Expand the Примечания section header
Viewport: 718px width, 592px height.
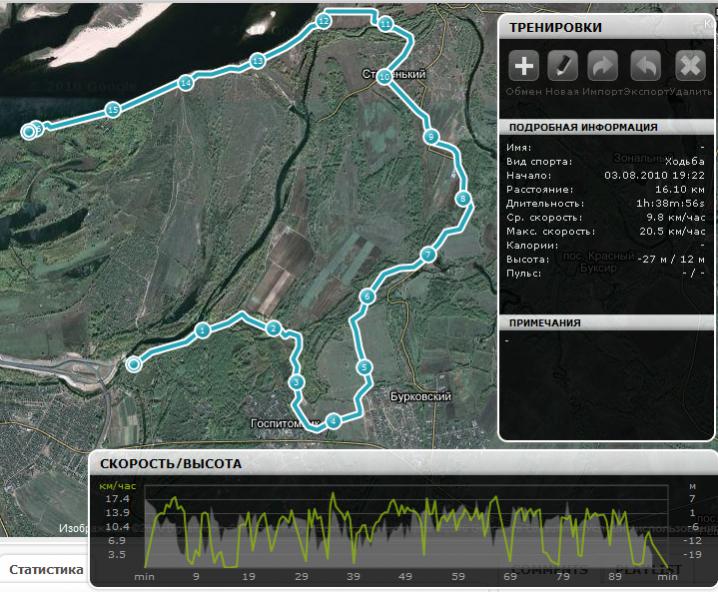click(x=607, y=323)
